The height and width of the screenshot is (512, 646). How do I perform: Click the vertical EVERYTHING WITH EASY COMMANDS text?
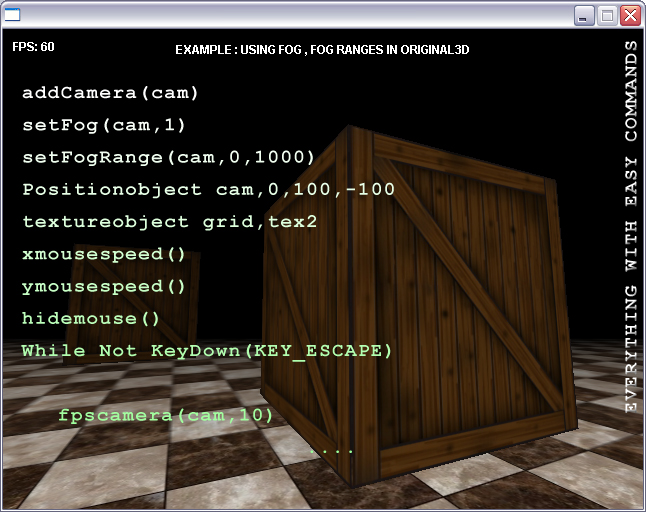(x=631, y=227)
